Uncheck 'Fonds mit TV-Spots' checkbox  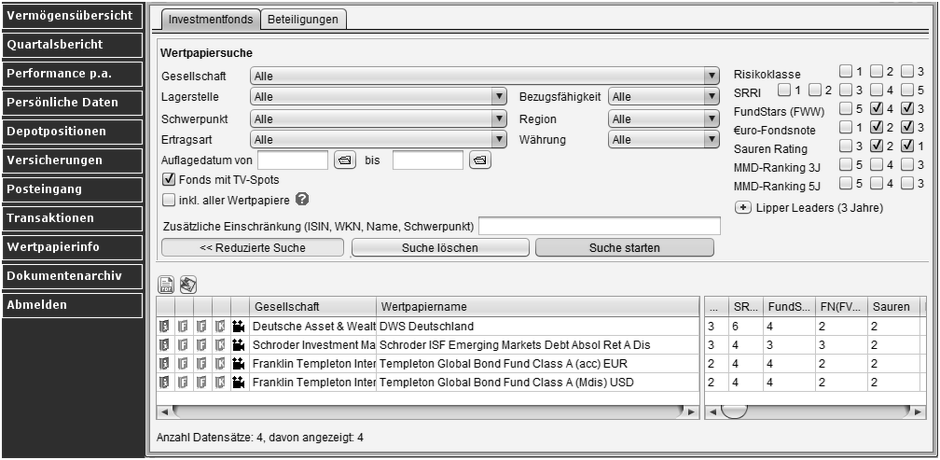point(168,180)
